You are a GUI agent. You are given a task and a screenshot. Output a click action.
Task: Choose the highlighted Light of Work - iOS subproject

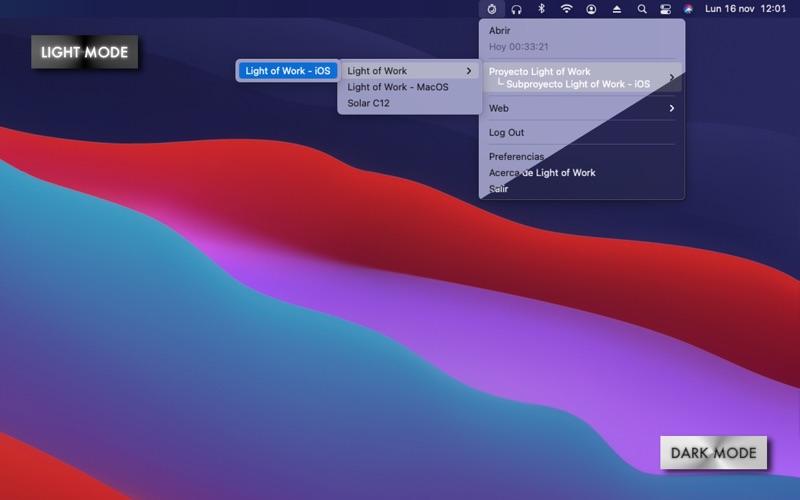coord(288,71)
